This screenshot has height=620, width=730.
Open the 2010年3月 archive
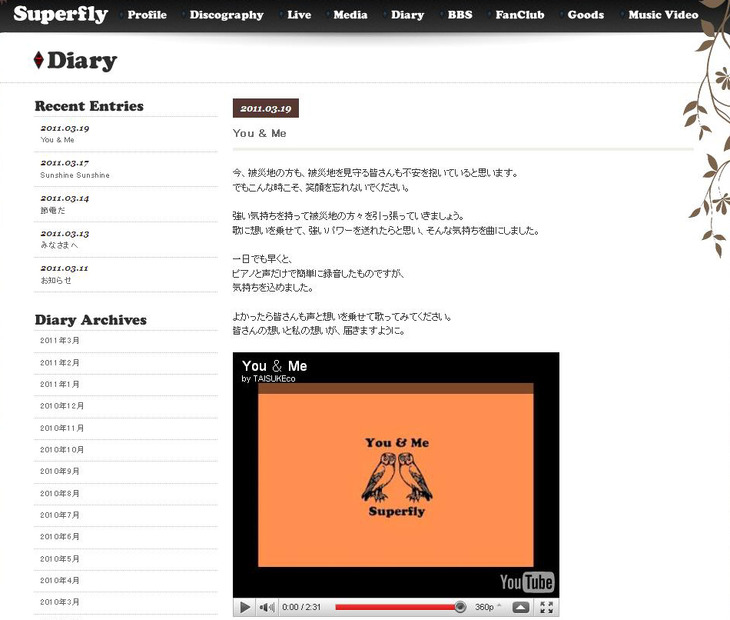(x=60, y=602)
